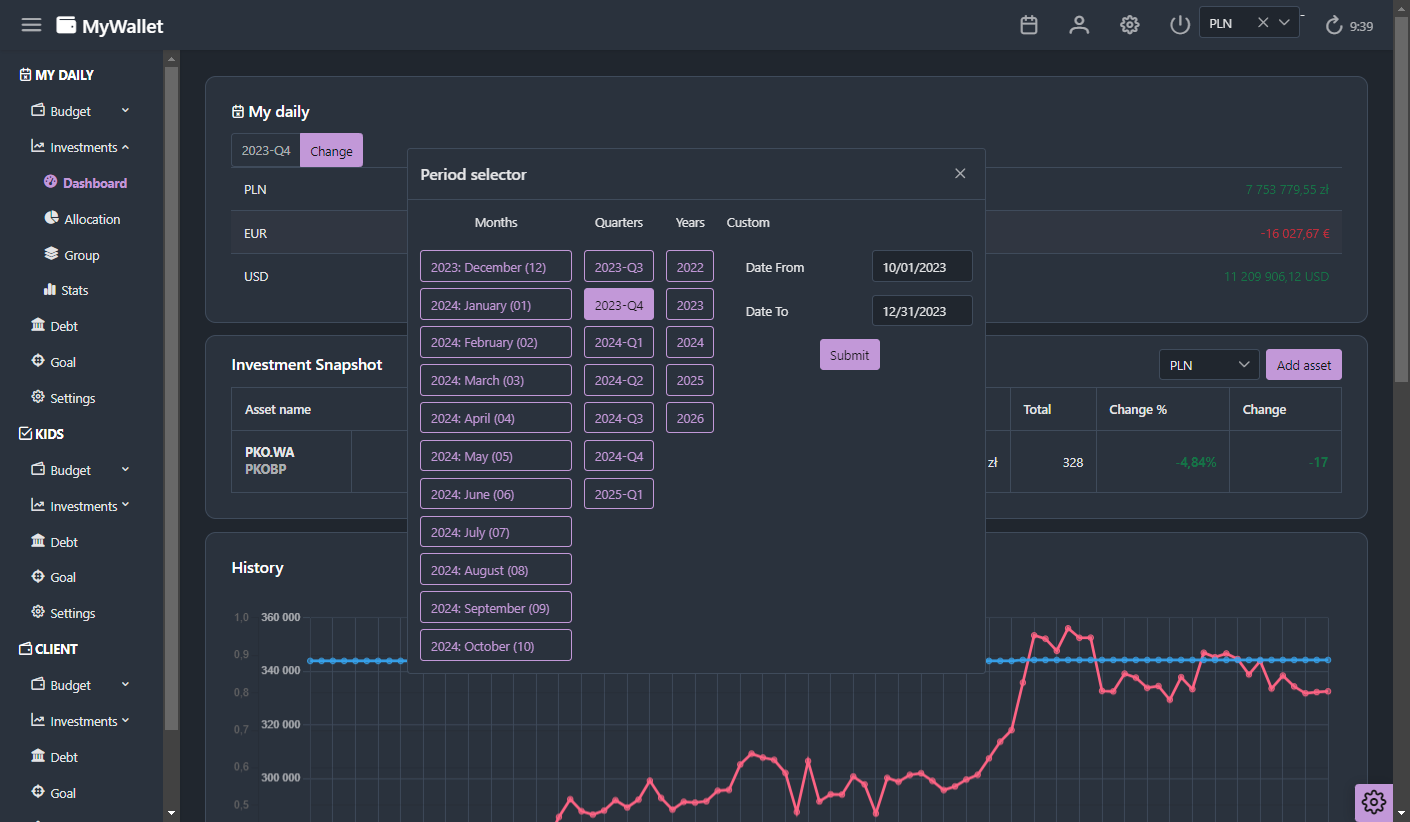The height and width of the screenshot is (822, 1410).
Task: Open Goal under CLIENT
Action: [x=54, y=793]
